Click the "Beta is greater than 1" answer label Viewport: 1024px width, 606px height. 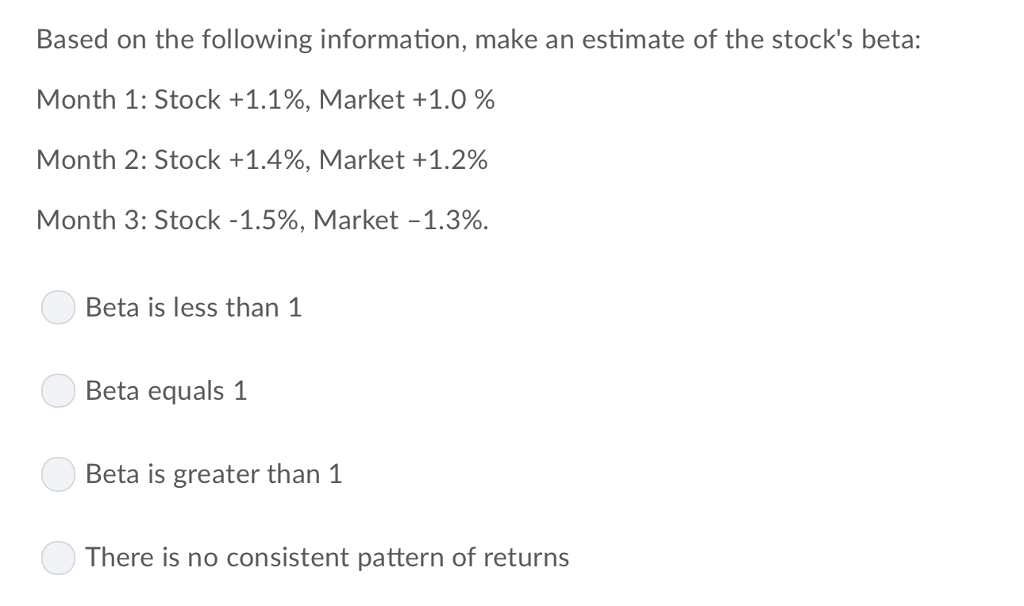[x=214, y=475]
